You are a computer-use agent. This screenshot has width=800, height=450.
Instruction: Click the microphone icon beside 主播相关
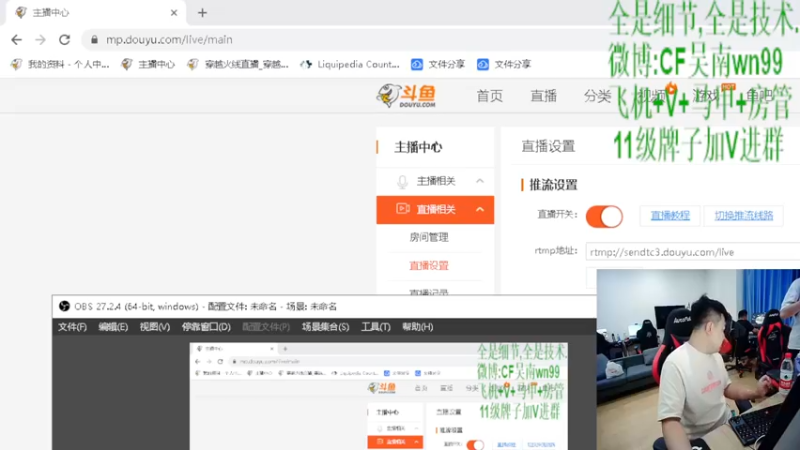(403, 182)
